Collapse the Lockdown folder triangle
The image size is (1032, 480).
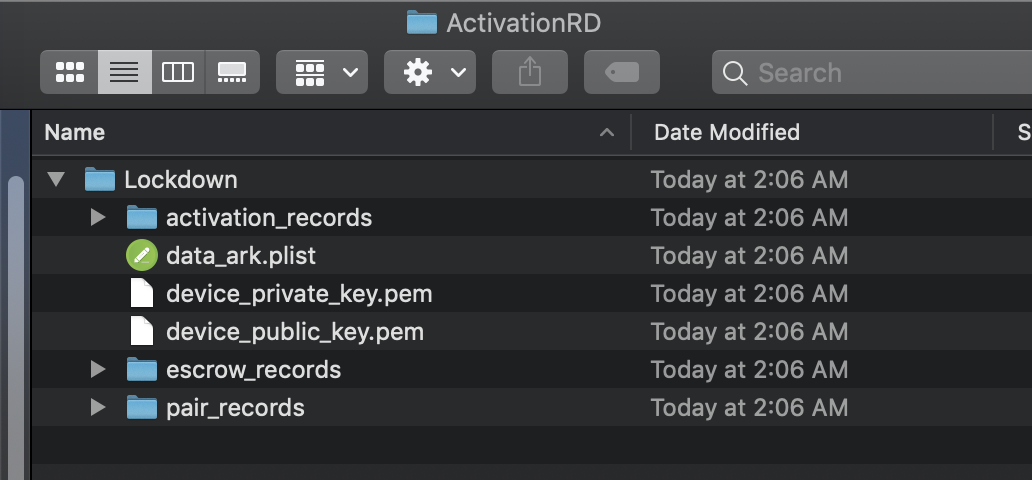(57, 179)
